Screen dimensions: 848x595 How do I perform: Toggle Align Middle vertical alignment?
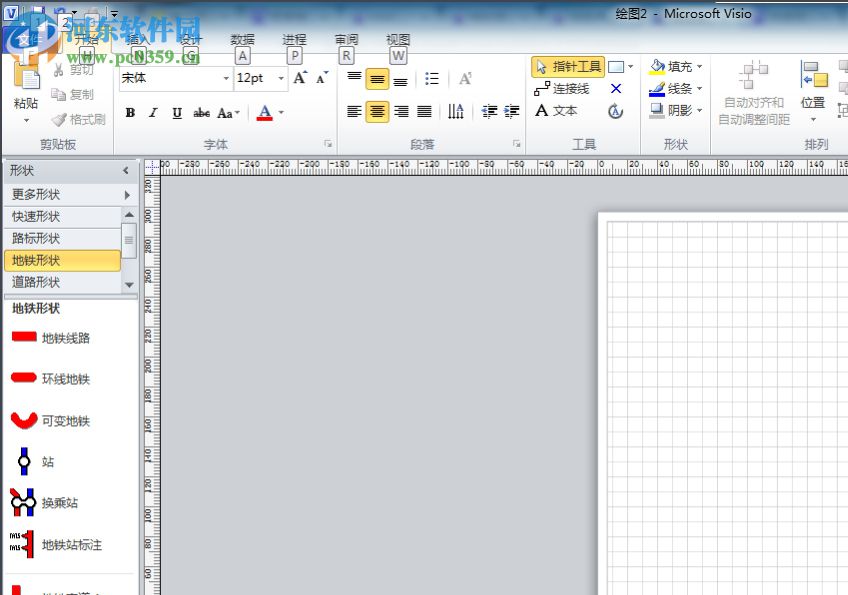[x=377, y=79]
